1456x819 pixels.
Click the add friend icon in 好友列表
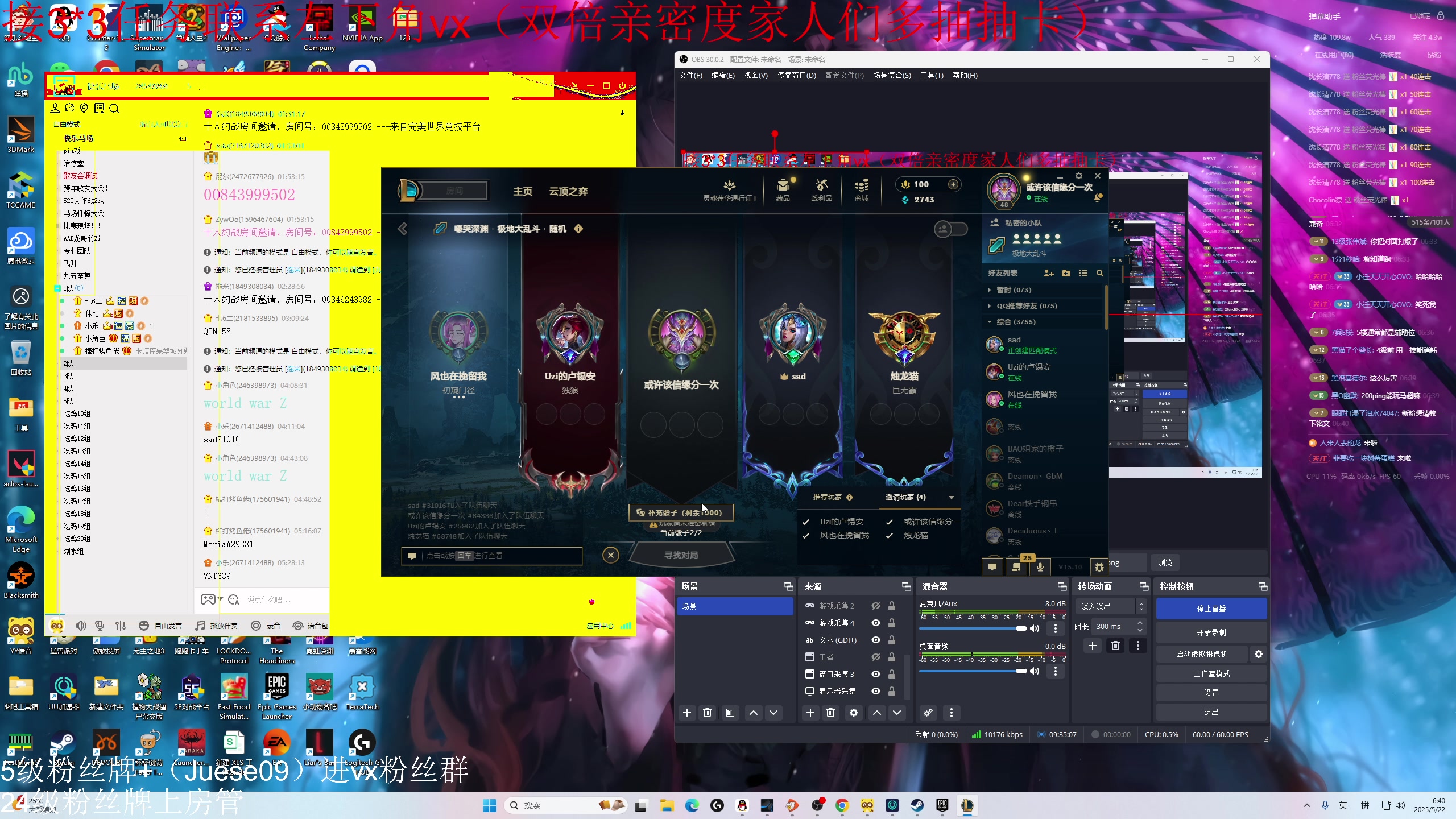pyautogui.click(x=1049, y=273)
